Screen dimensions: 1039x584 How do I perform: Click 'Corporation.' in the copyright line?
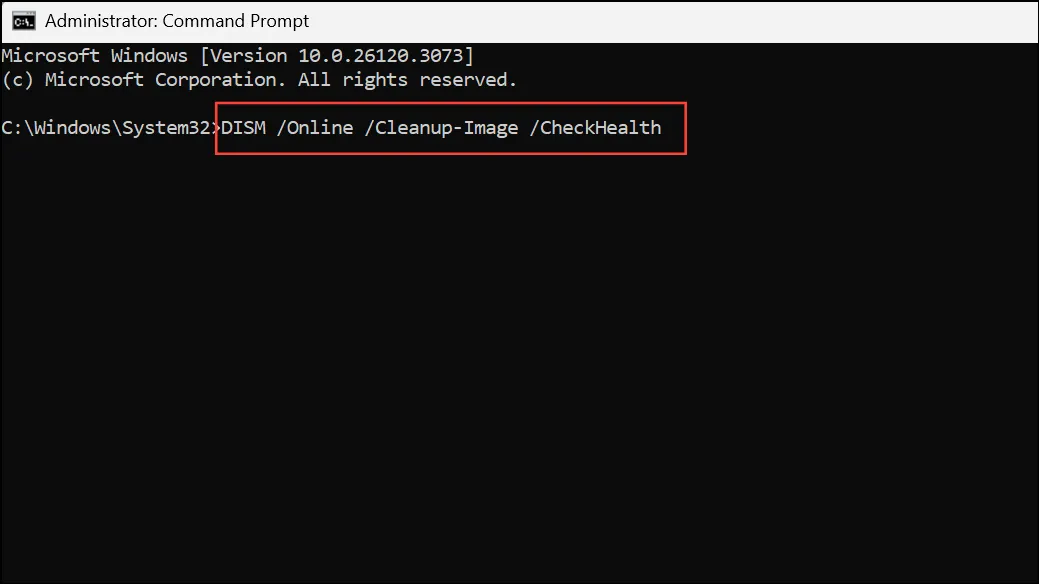pos(221,80)
